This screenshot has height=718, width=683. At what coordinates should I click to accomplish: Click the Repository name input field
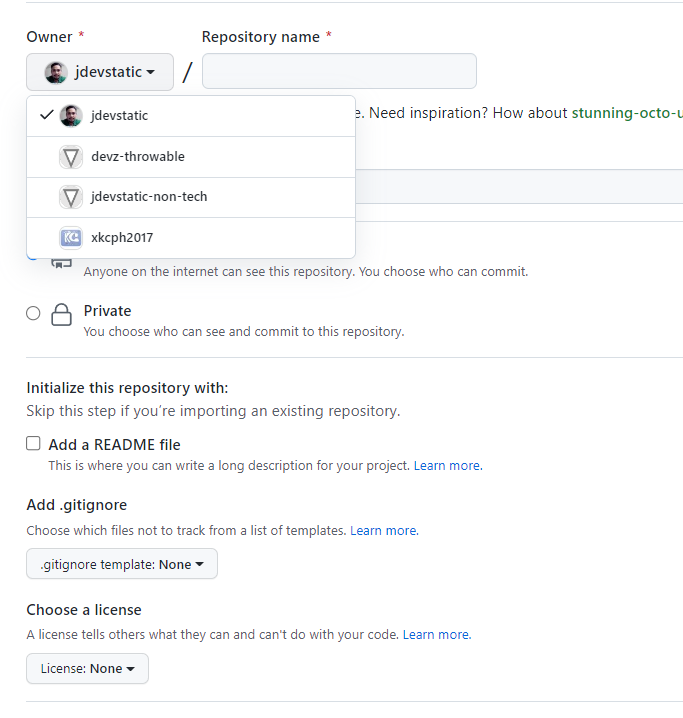point(339,71)
